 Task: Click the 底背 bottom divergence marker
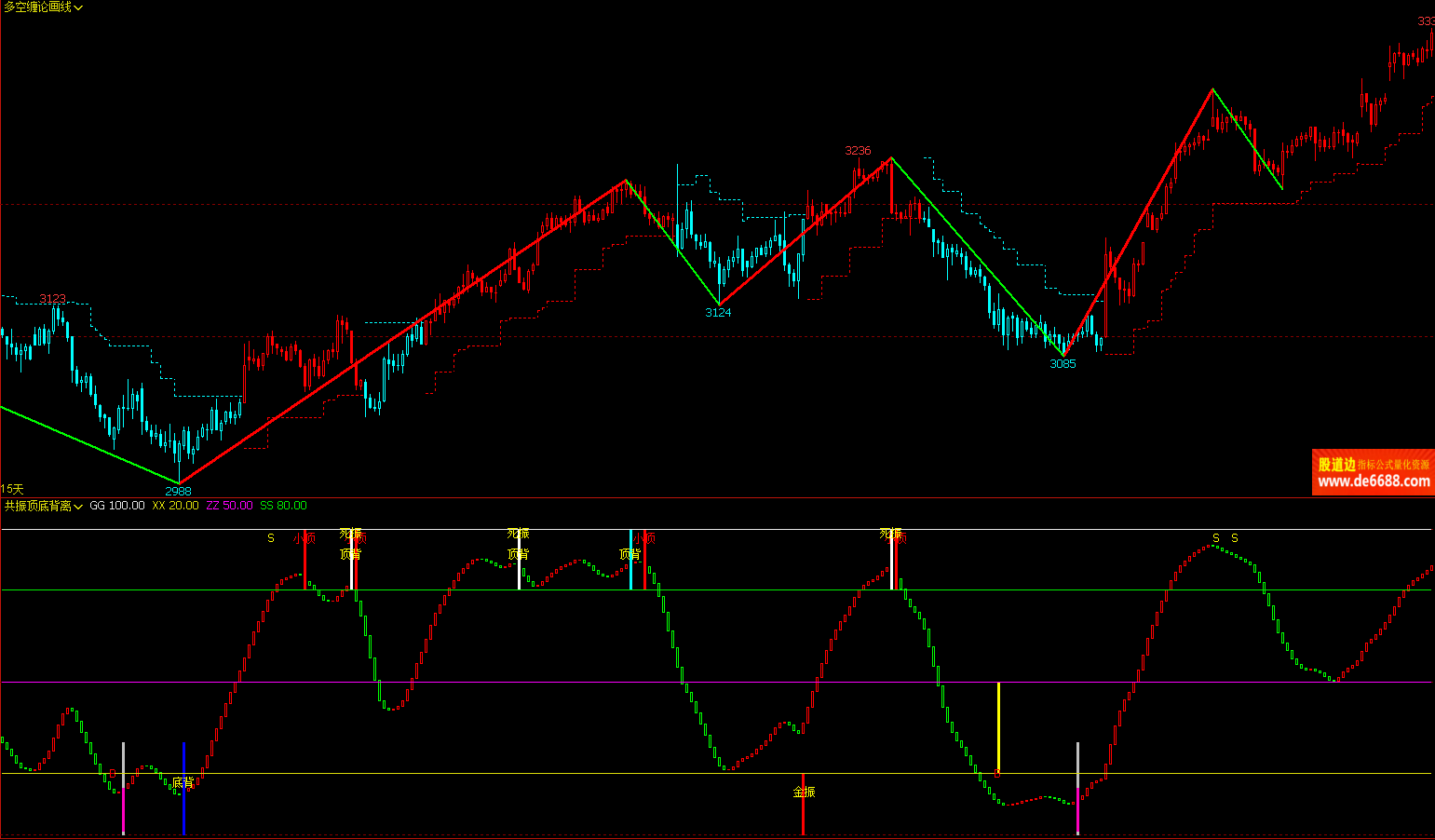(x=183, y=783)
